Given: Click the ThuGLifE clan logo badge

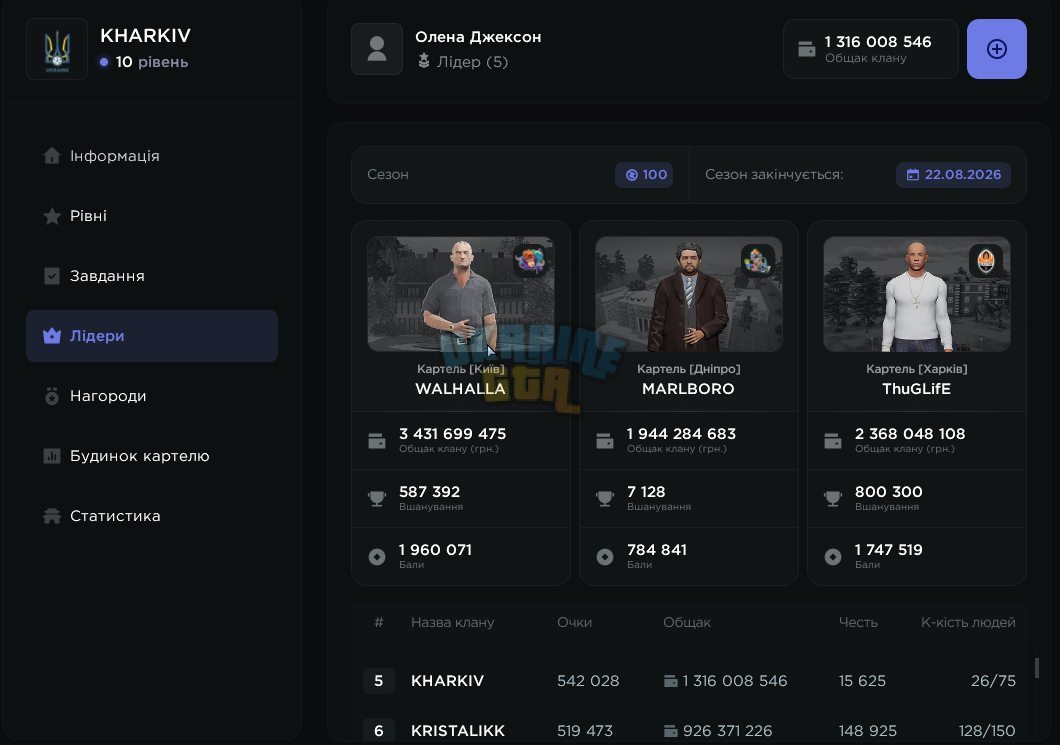Looking at the screenshot, I should pyautogui.click(x=986, y=260).
